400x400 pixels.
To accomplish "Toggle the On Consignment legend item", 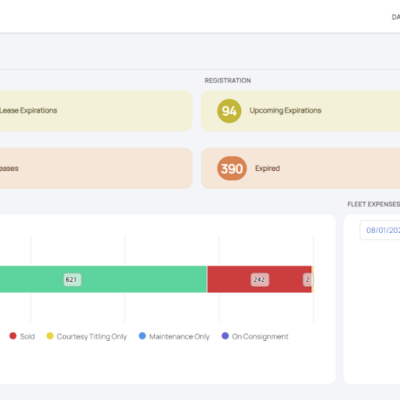I will click(x=255, y=336).
